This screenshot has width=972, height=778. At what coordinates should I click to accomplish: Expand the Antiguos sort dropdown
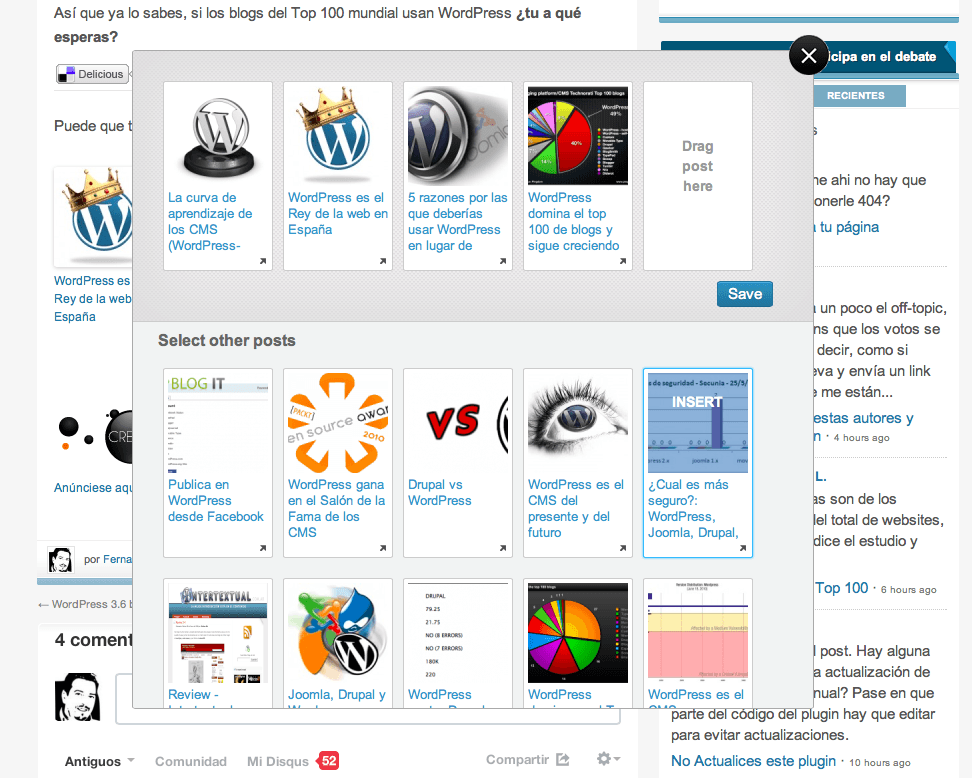coord(99,761)
